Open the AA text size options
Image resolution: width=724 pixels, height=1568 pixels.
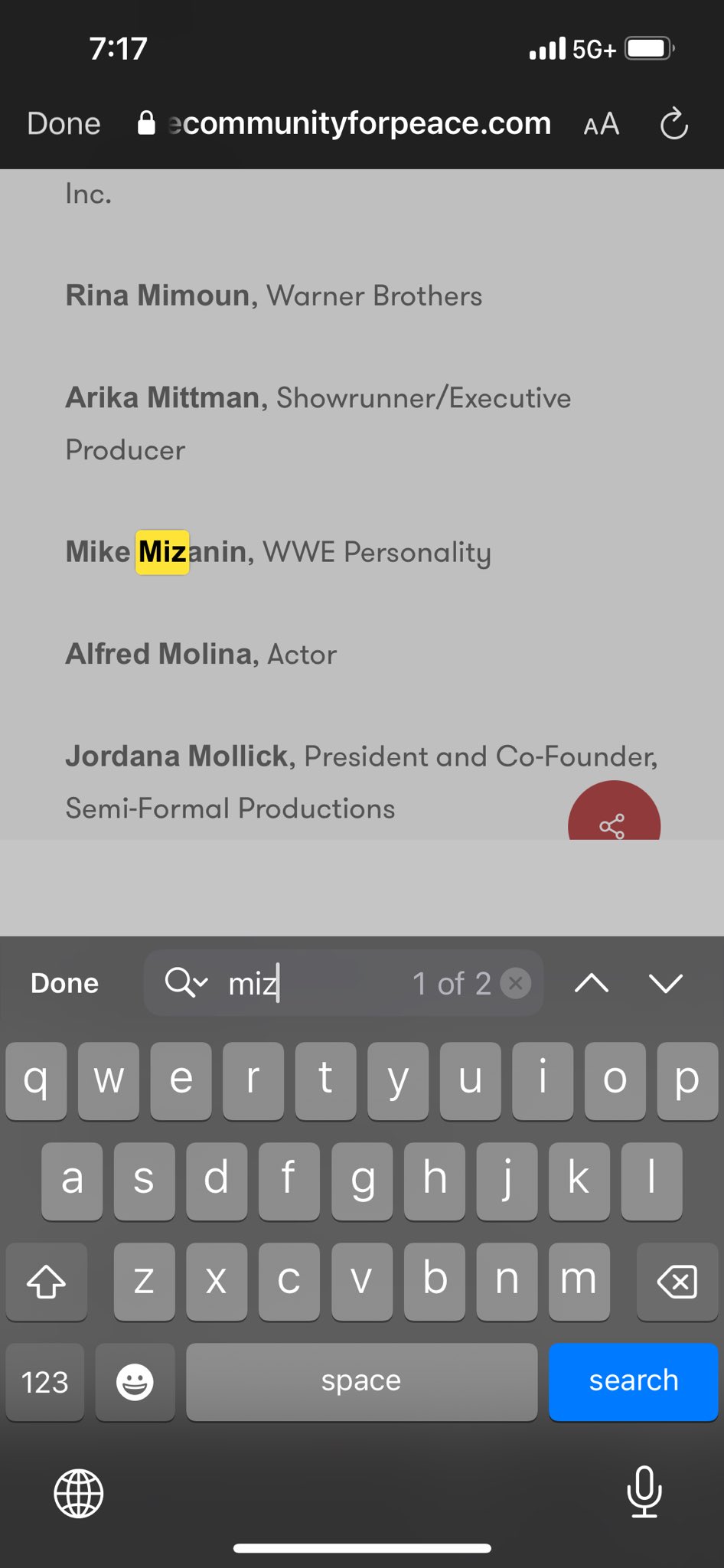click(601, 124)
